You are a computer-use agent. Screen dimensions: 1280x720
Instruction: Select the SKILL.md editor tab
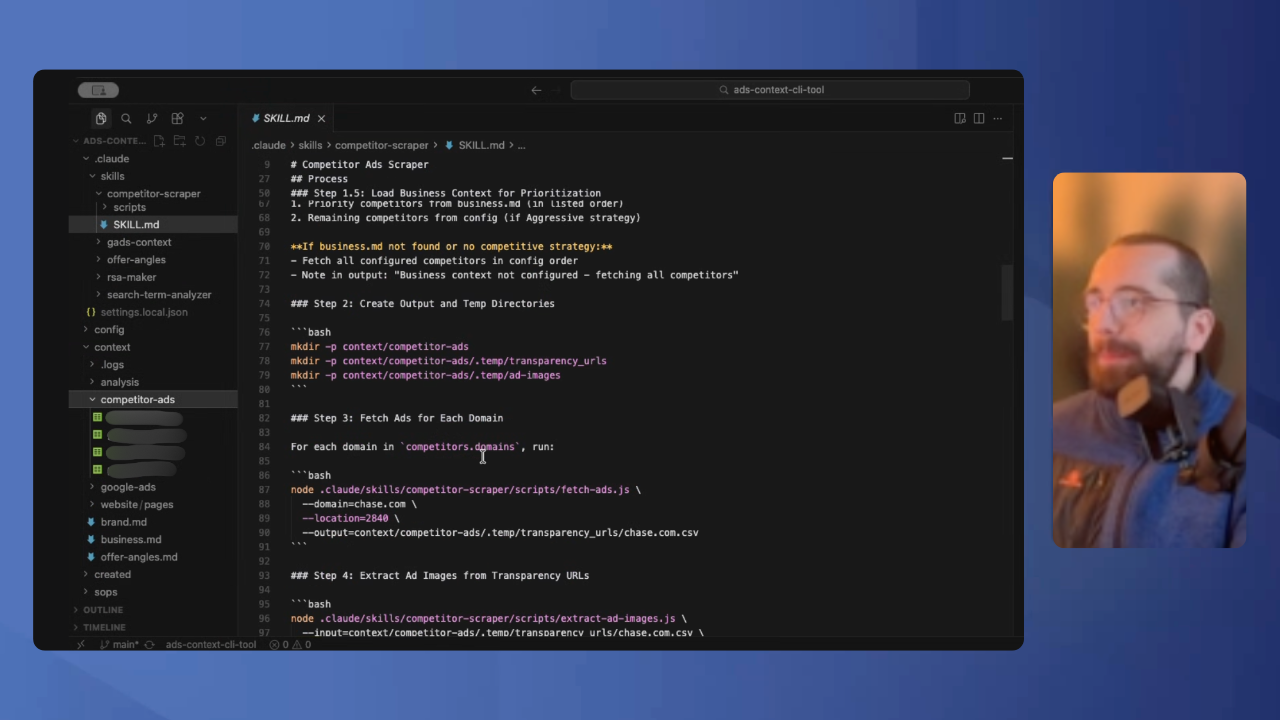pyautogui.click(x=288, y=118)
